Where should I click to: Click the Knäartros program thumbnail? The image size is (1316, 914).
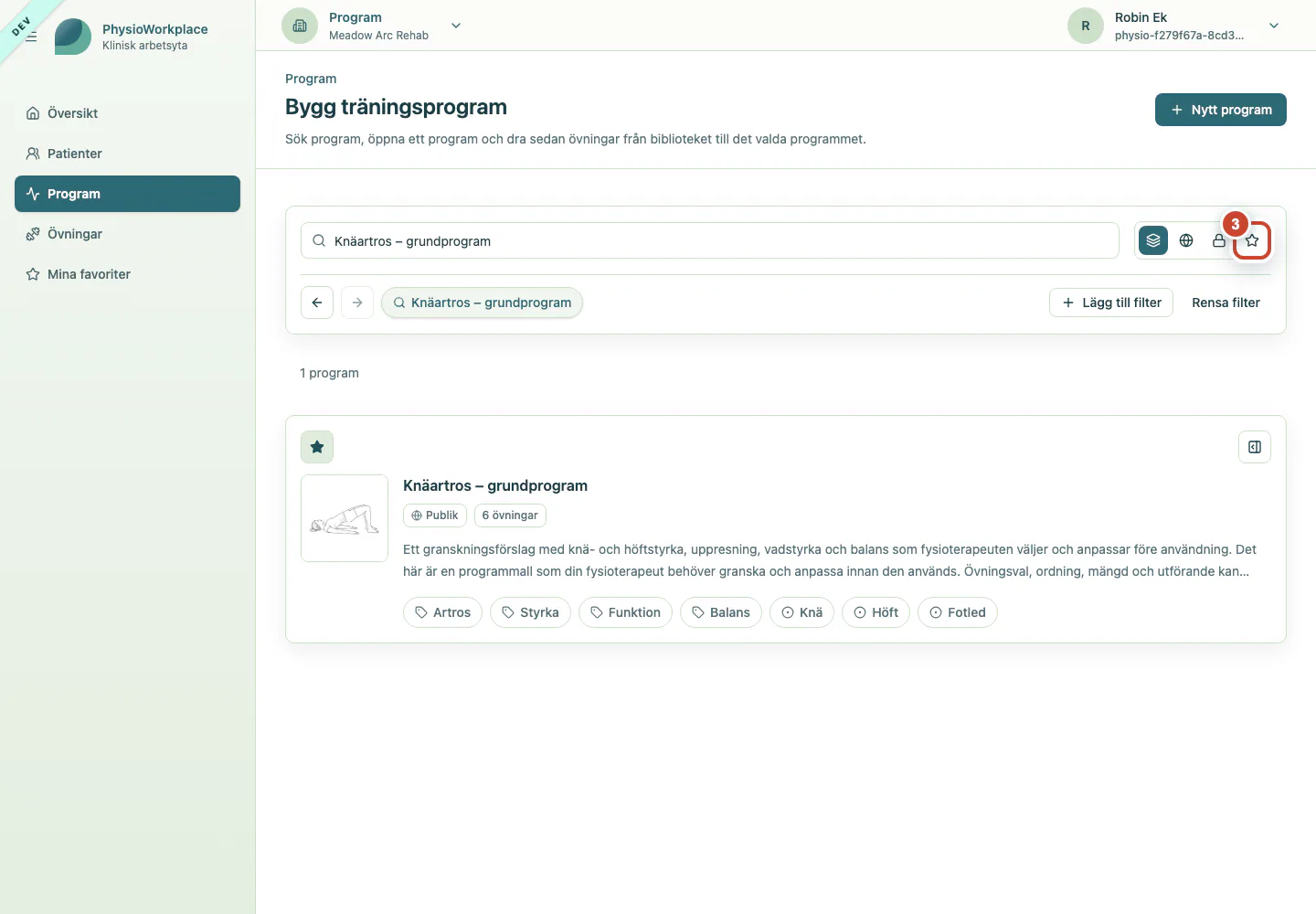(x=345, y=518)
